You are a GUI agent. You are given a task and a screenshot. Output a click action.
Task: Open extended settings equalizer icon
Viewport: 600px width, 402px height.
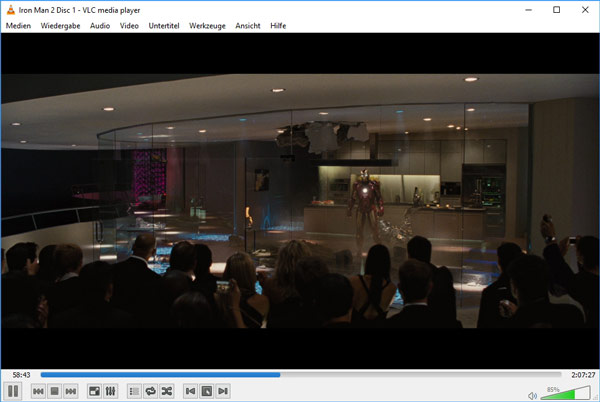[110, 391]
